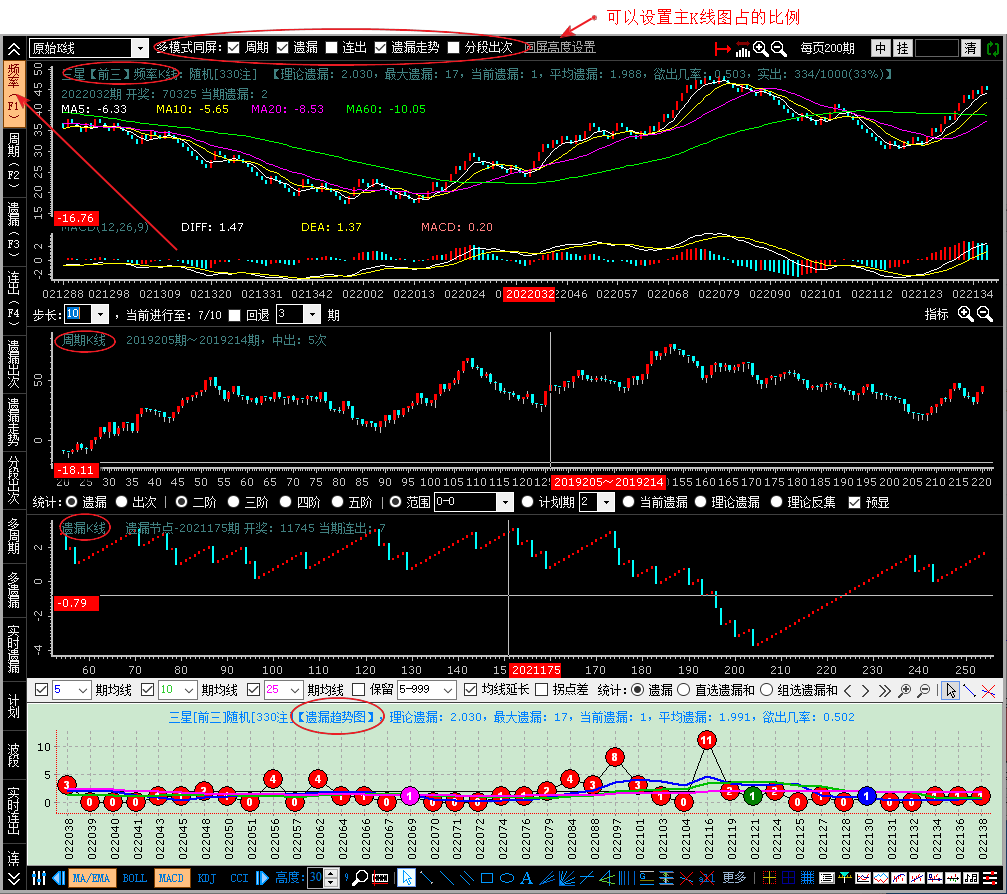Viewport: 1007px width, 894px height.
Task: Click the red X delete-drawing tool
Action: point(687,878)
